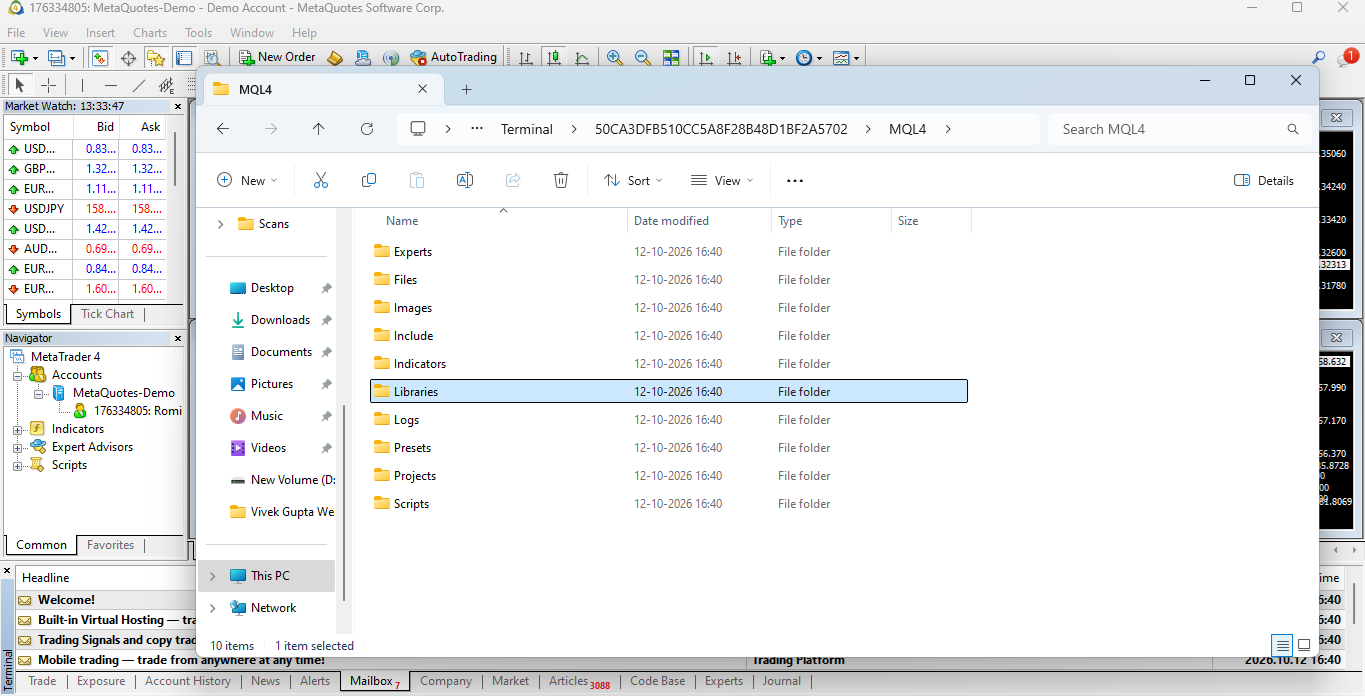Screen dimensions: 1365x696
Task: Expand the This PC tree node
Action: point(212,576)
